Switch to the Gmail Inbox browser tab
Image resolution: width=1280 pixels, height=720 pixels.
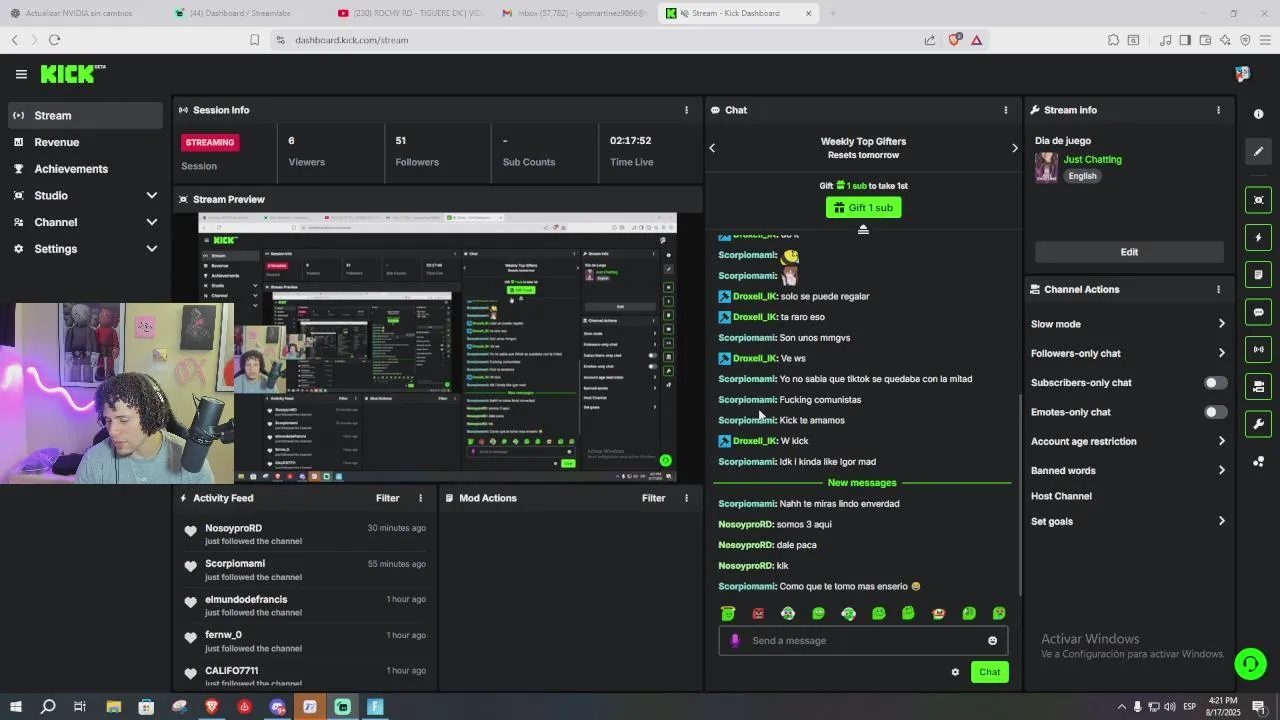pos(574,13)
